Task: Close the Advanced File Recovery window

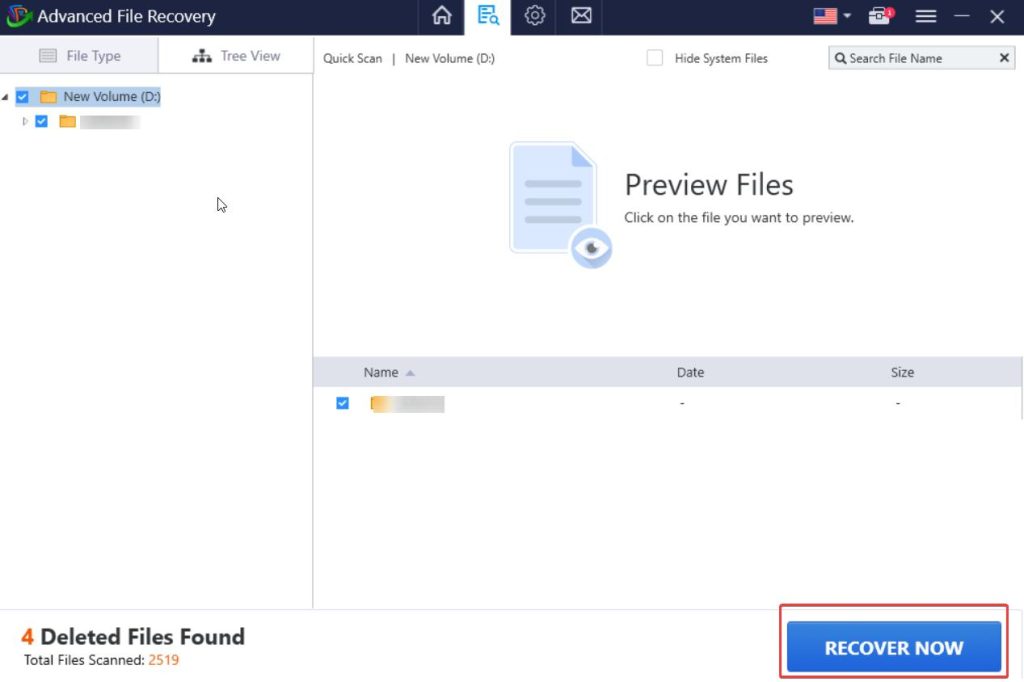Action: tap(997, 16)
